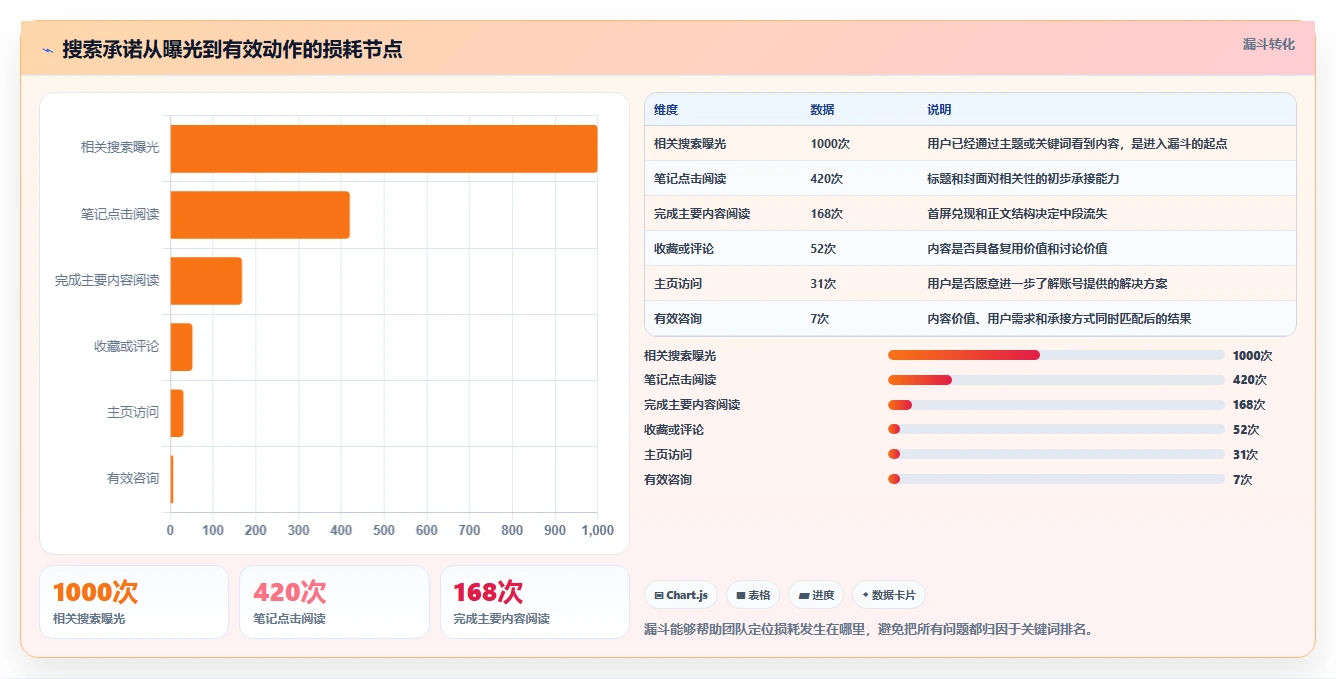Click description 内容是否具备复用价值和讨论价值
The height and width of the screenshot is (679, 1336).
(1017, 249)
